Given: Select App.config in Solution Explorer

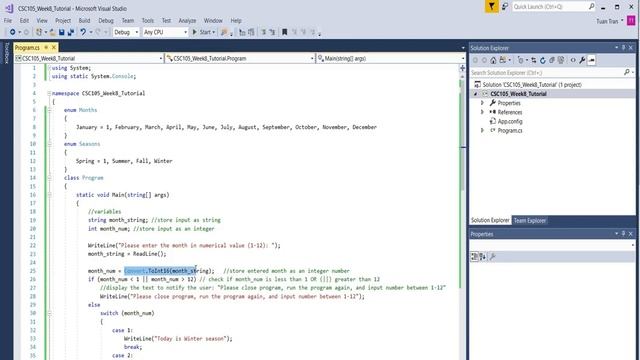Looking at the screenshot, I should tap(510, 121).
